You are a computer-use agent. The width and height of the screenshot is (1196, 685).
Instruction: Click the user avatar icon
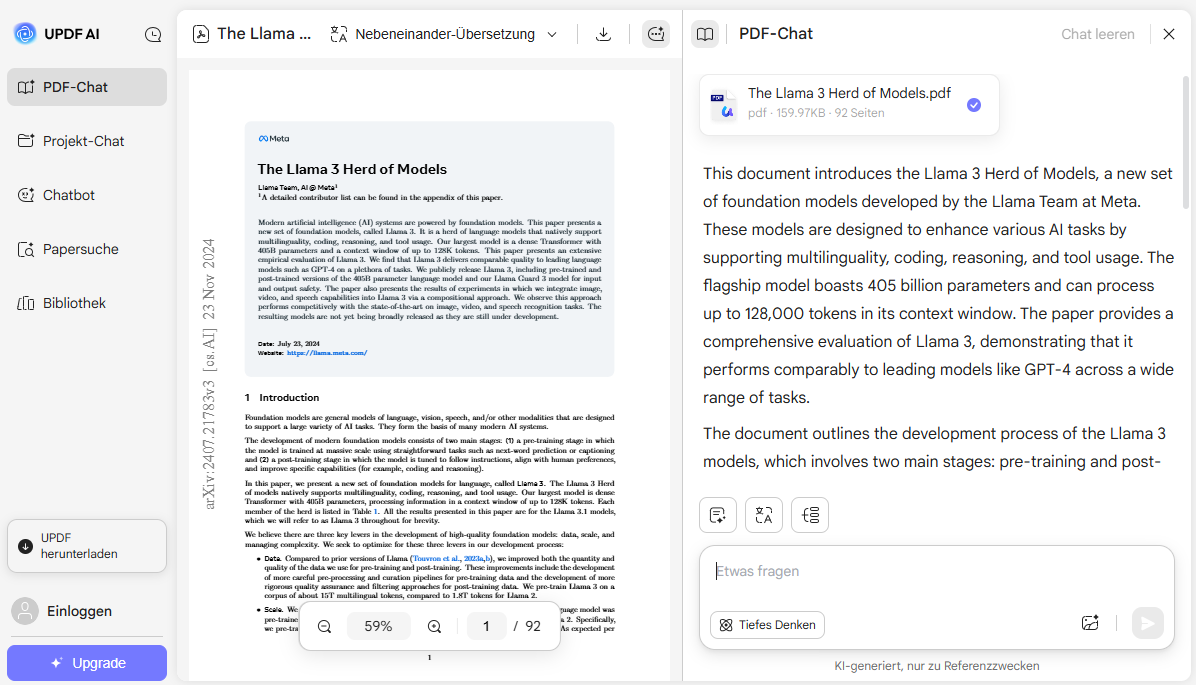(x=25, y=611)
